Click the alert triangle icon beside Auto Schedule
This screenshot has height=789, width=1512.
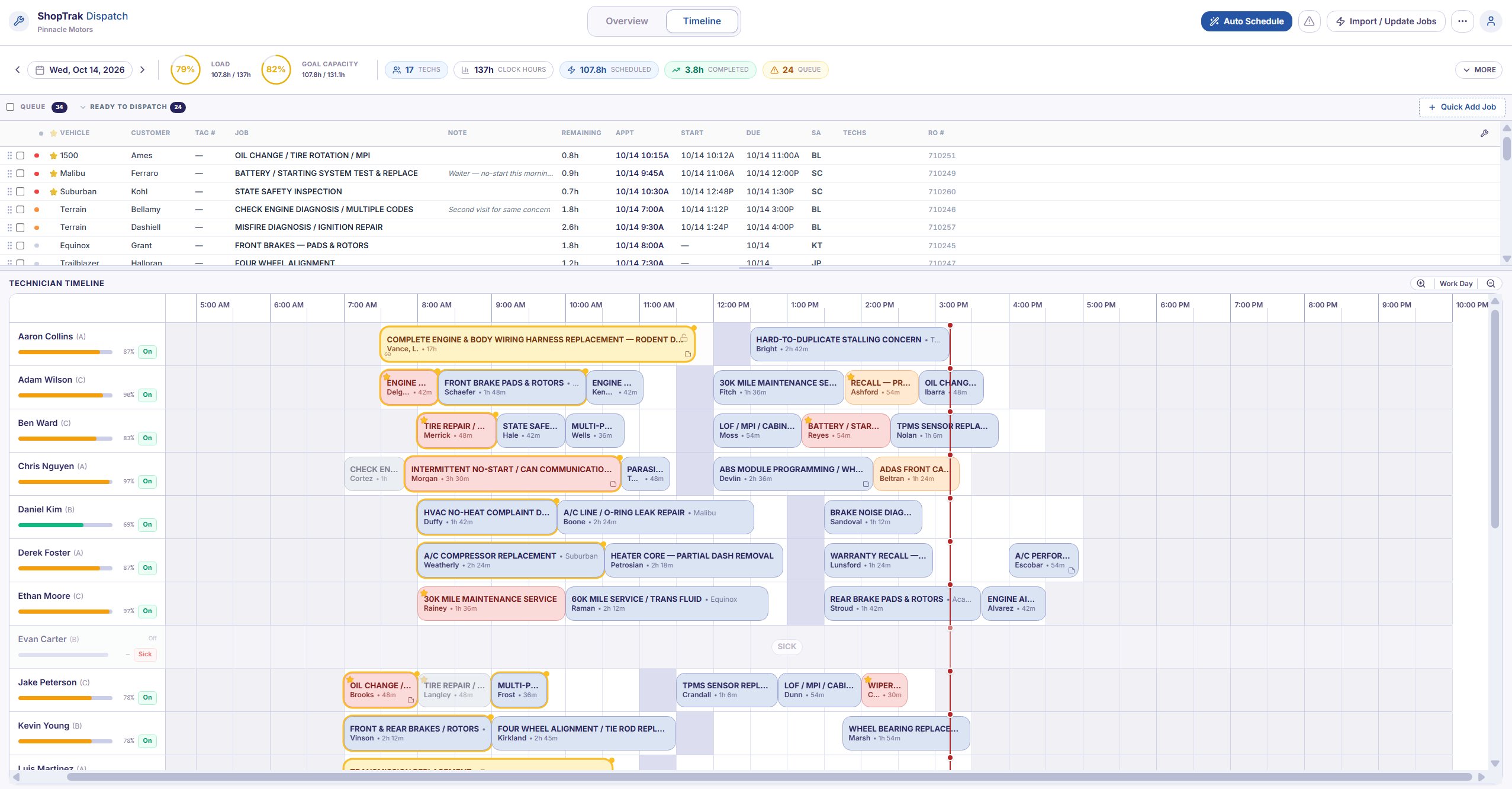tap(1309, 21)
